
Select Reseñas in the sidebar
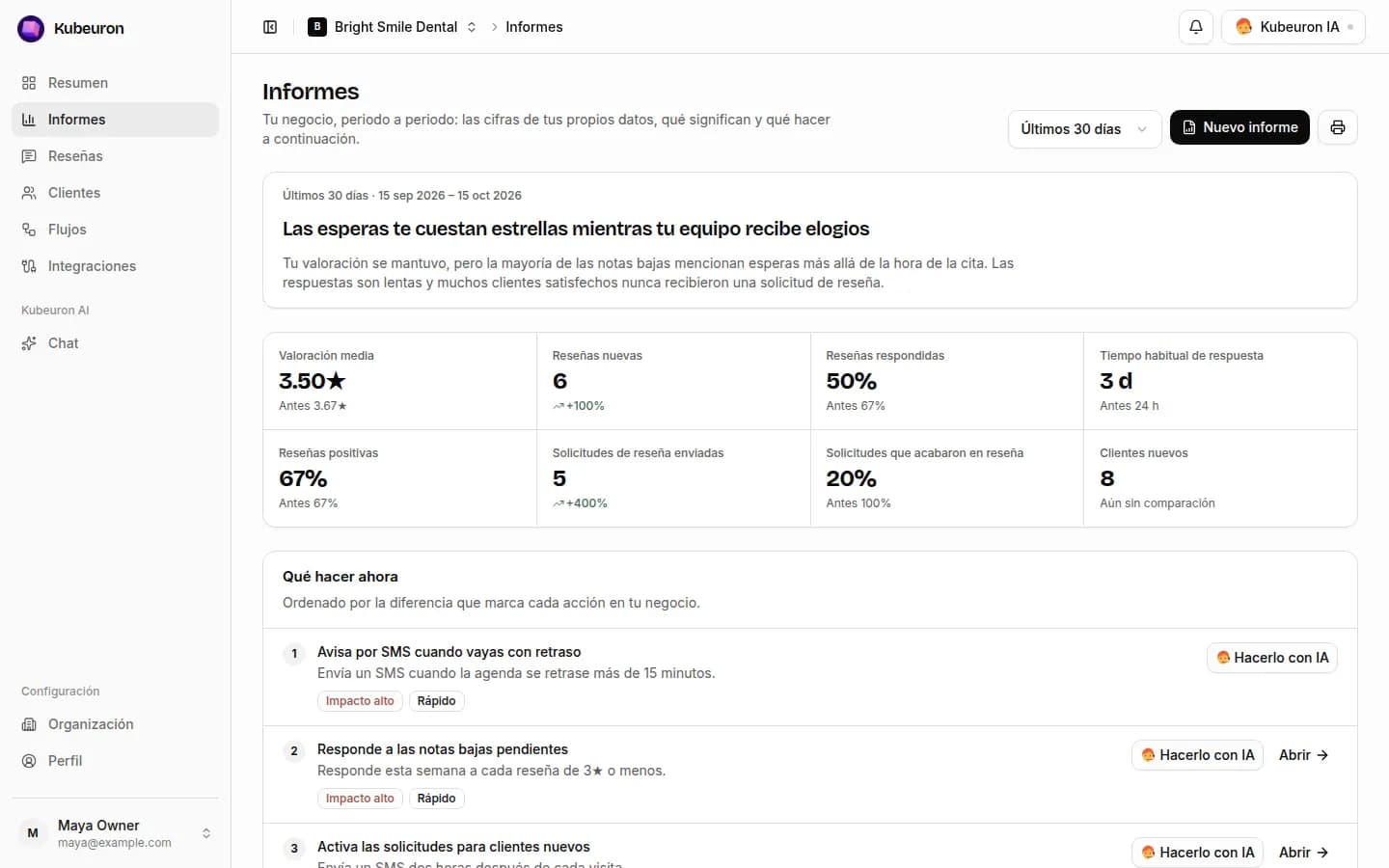tap(116, 156)
